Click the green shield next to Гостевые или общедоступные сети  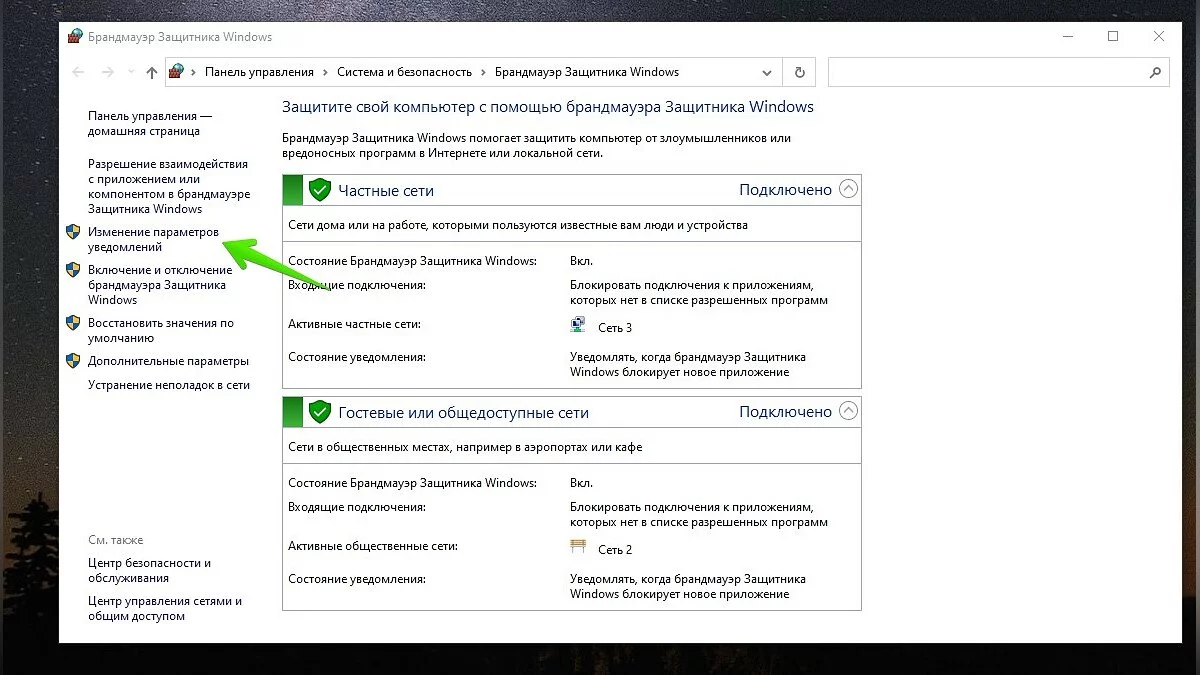(319, 411)
